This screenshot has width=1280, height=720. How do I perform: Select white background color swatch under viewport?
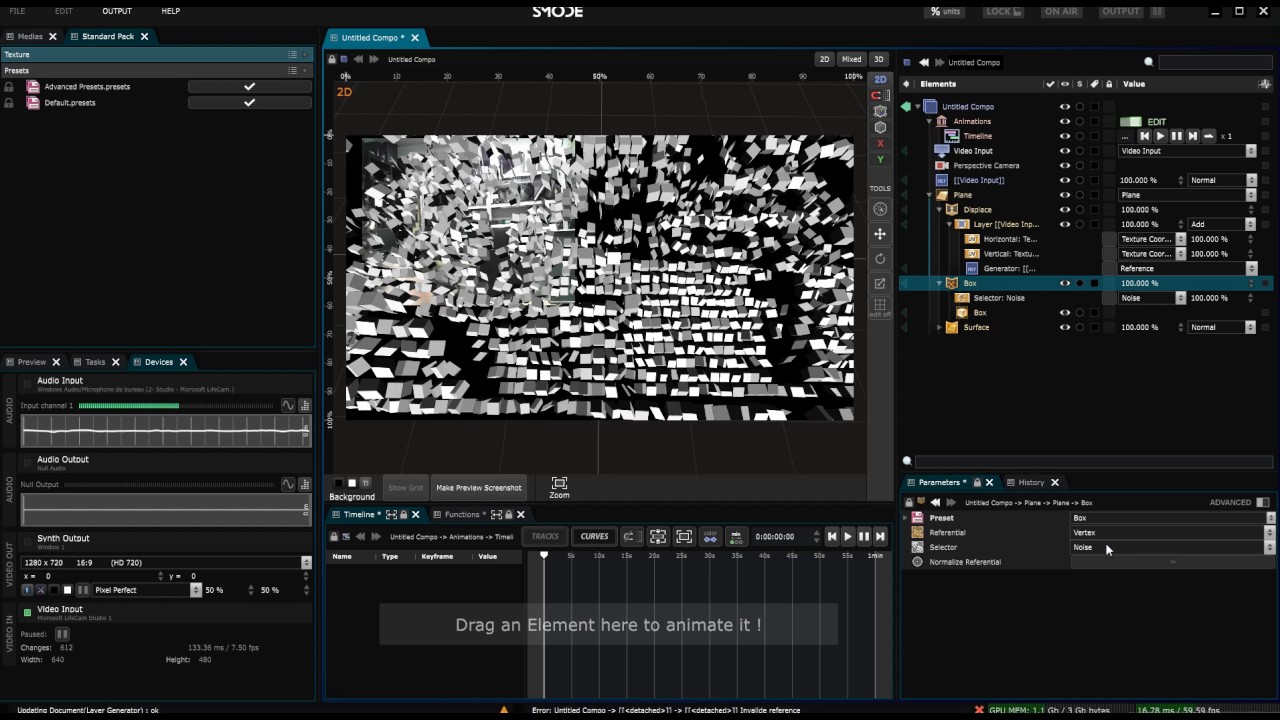click(x=351, y=483)
